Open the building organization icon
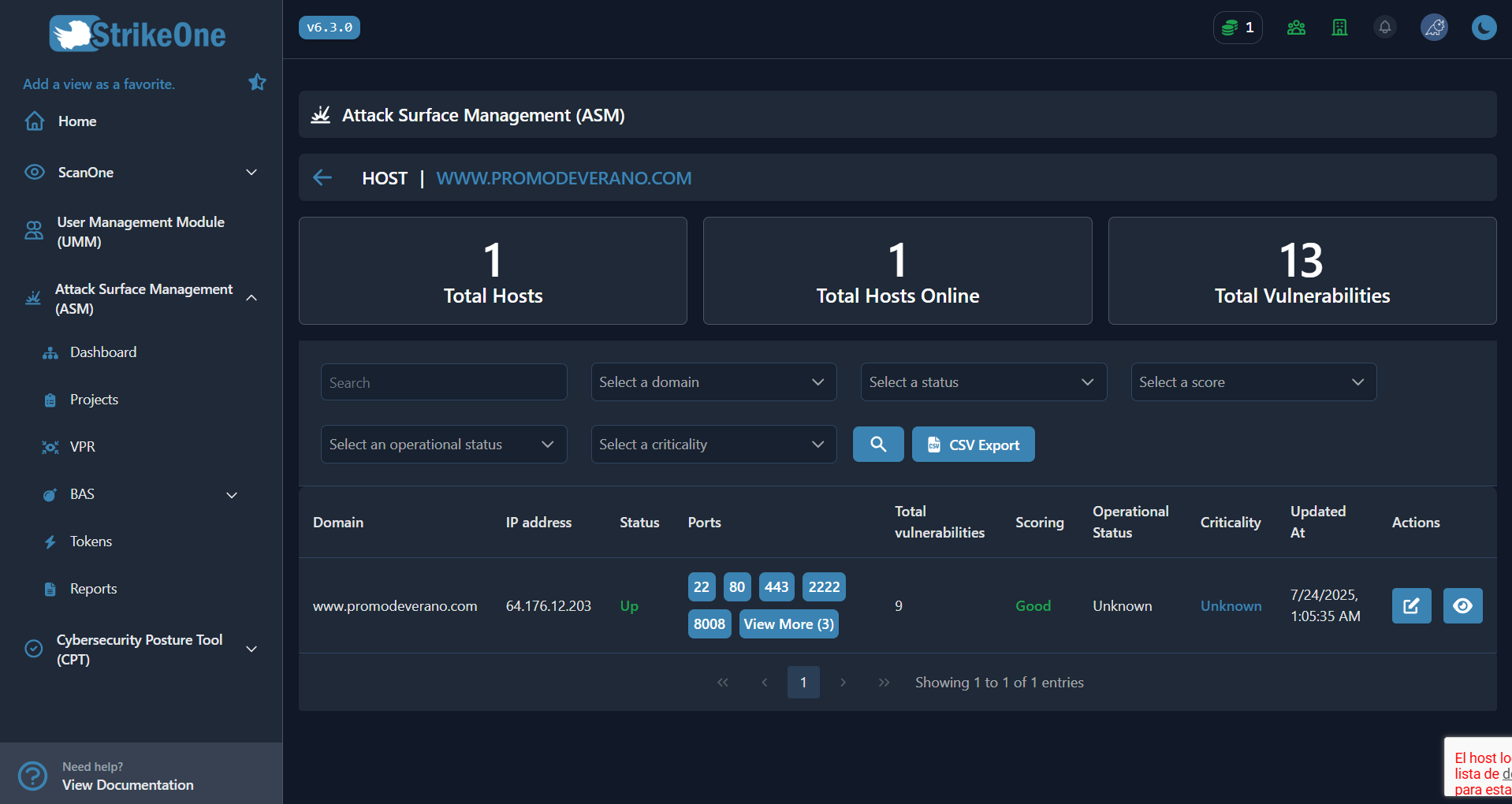The height and width of the screenshot is (804, 1512). [x=1339, y=28]
